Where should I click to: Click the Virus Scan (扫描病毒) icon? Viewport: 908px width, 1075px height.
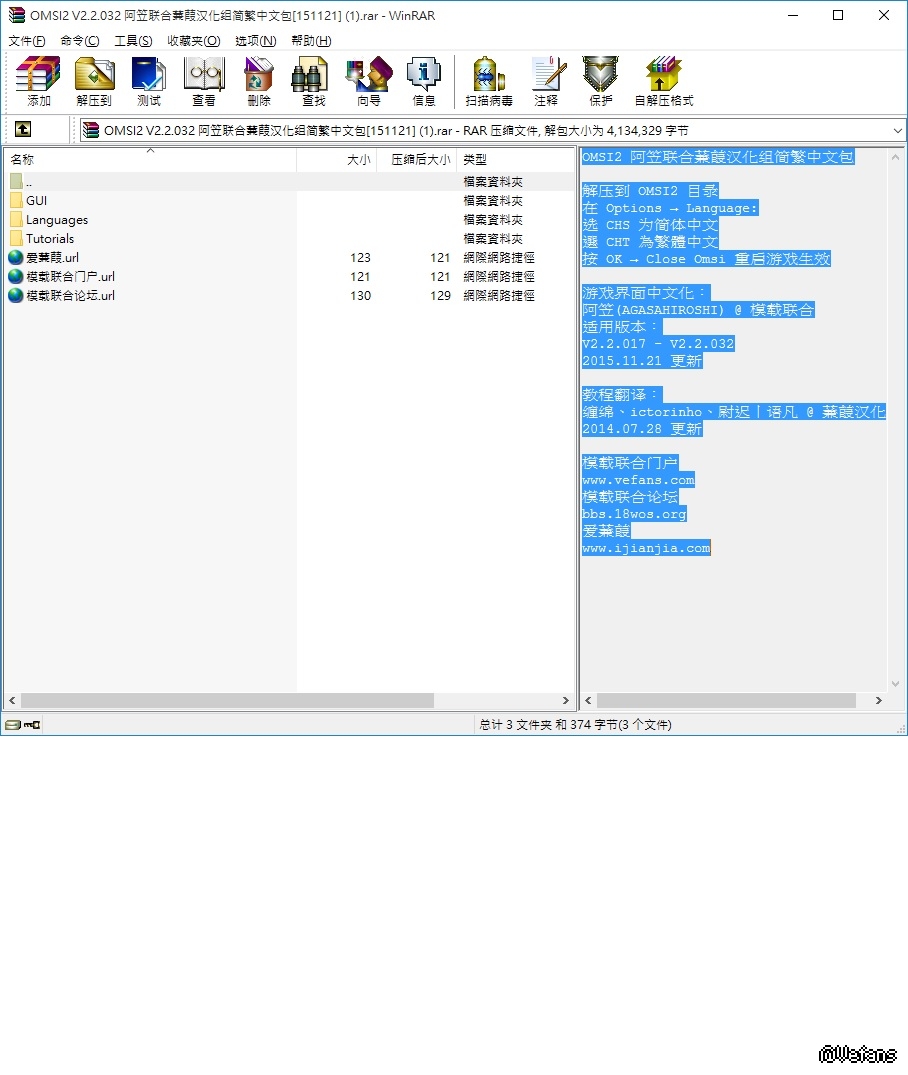(x=488, y=81)
